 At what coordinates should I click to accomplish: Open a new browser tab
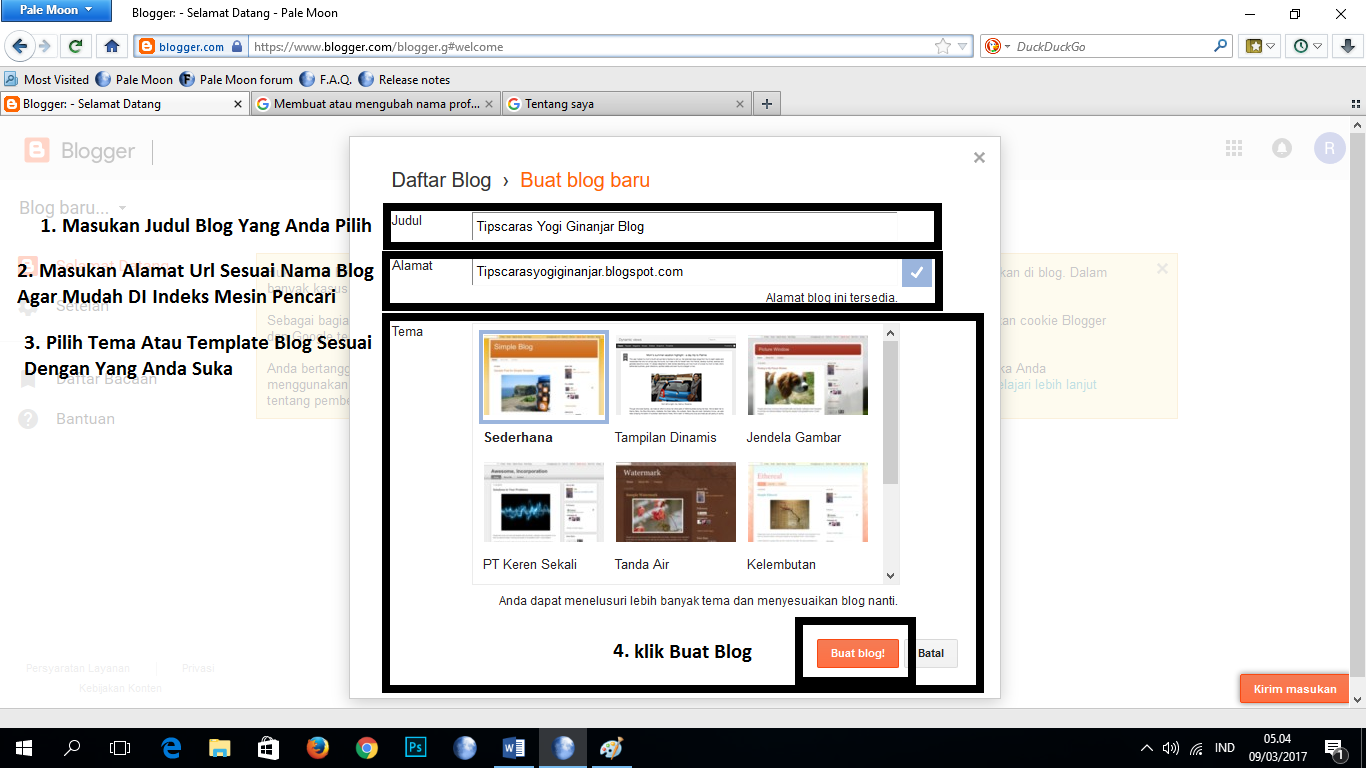point(767,104)
